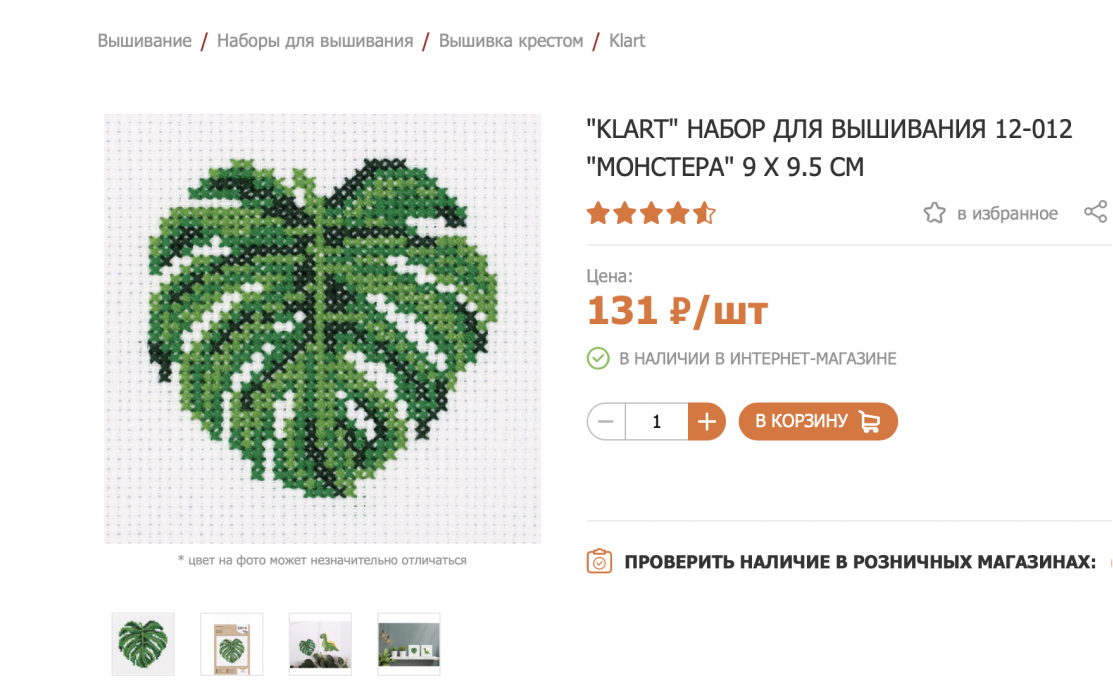Click the clipboard check icon for retail availability
The image size is (1113, 700).
pos(599,561)
